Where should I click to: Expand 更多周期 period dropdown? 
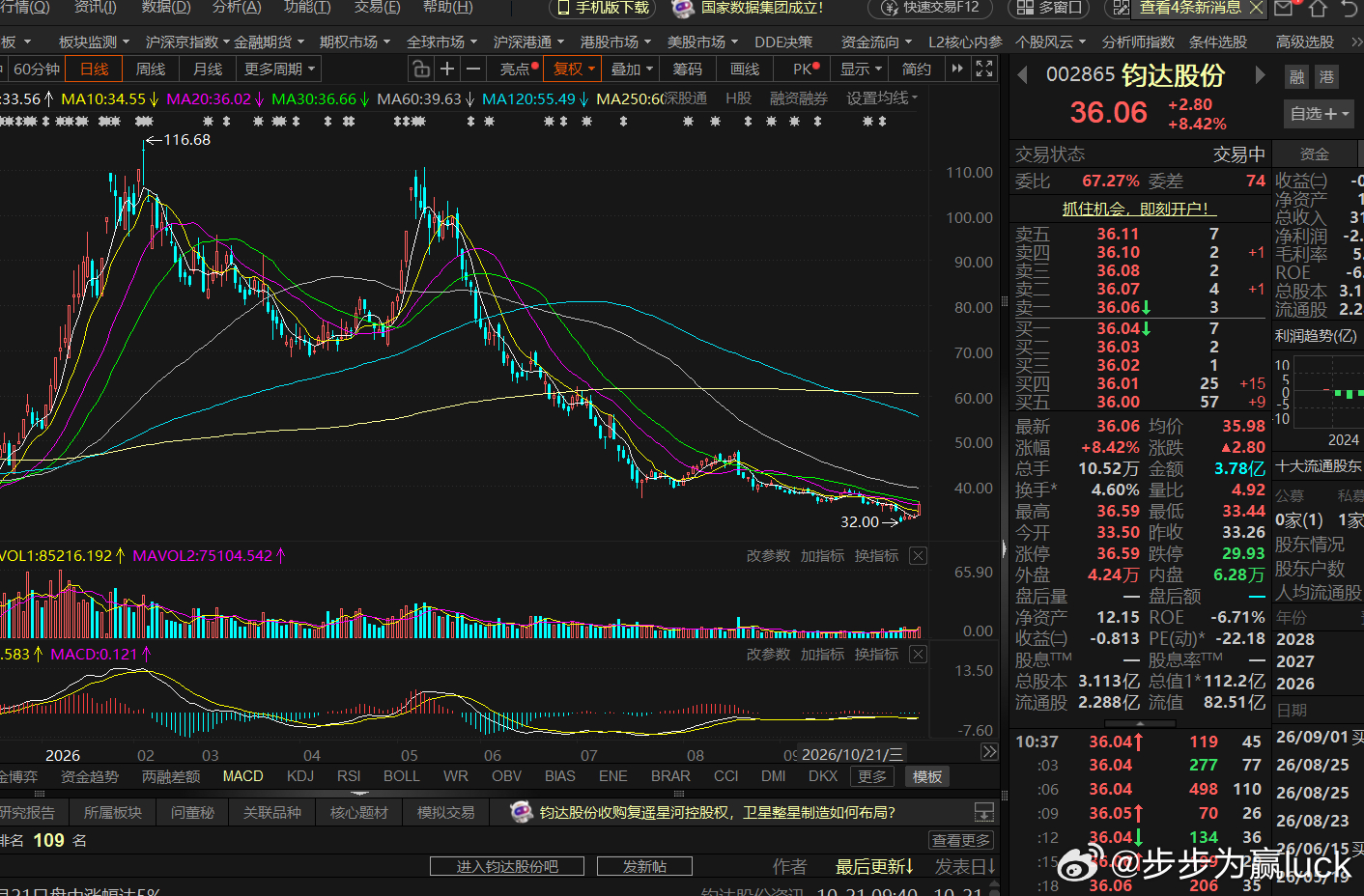(x=279, y=70)
